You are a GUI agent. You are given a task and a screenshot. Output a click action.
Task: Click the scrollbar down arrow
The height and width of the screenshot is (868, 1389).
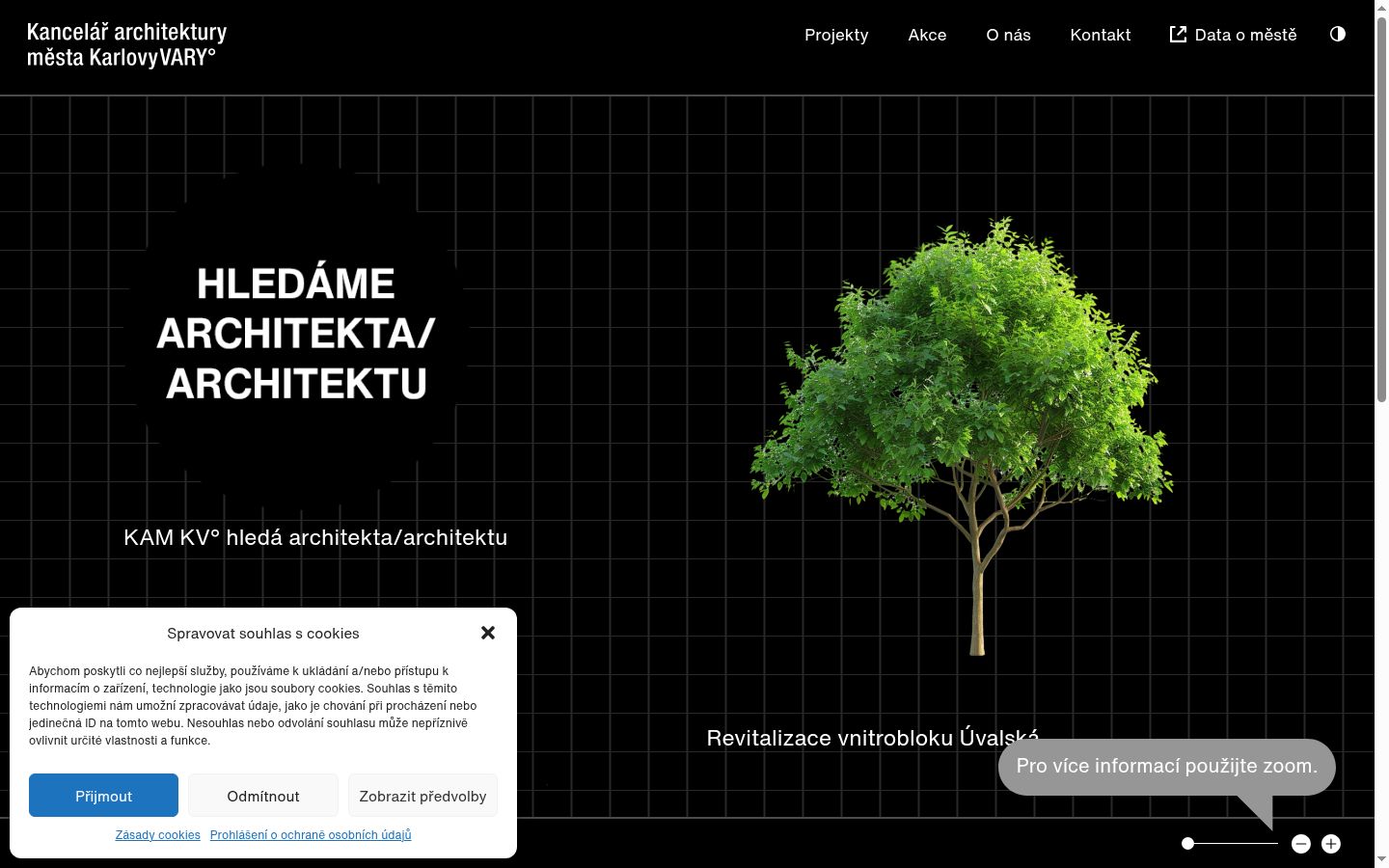(1381, 859)
